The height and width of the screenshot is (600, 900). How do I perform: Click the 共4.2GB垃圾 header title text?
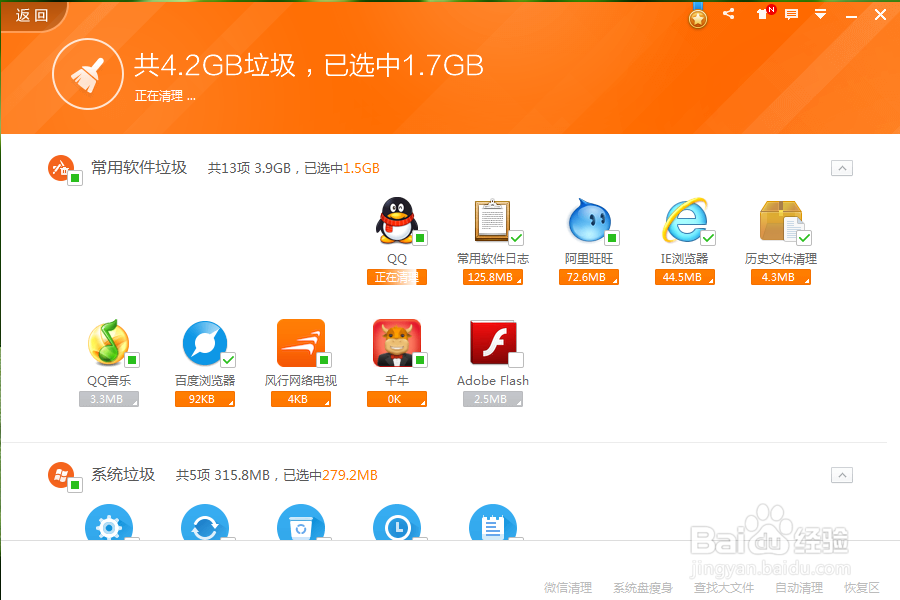click(x=215, y=65)
